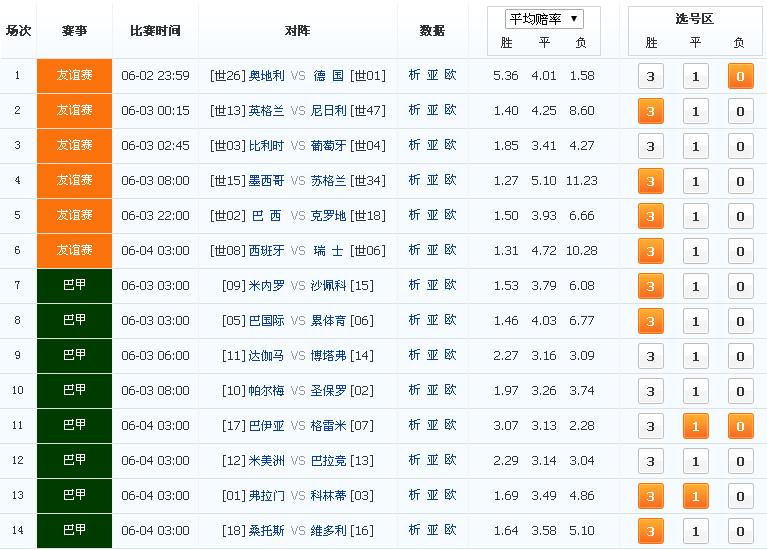The width and height of the screenshot is (767, 550).
Task: Open team 尼日利 in match 2
Action: [328, 111]
